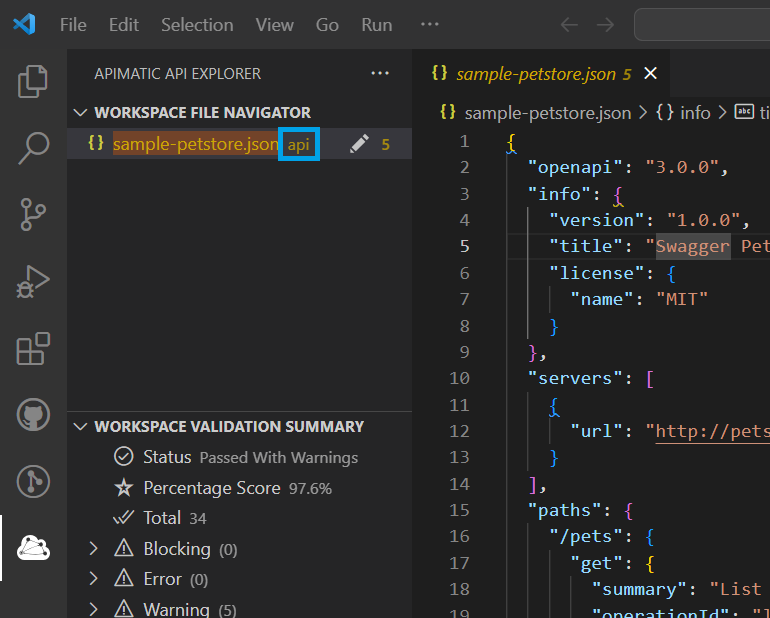This screenshot has height=618, width=770.
Task: Click the pencil edit icon for sample-petstore.json
Action: 359,144
